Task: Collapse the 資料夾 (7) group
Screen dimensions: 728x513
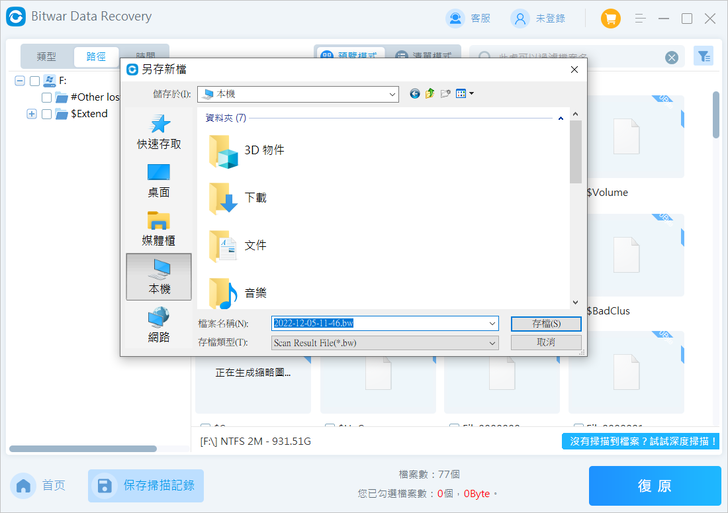Action: coord(560,119)
